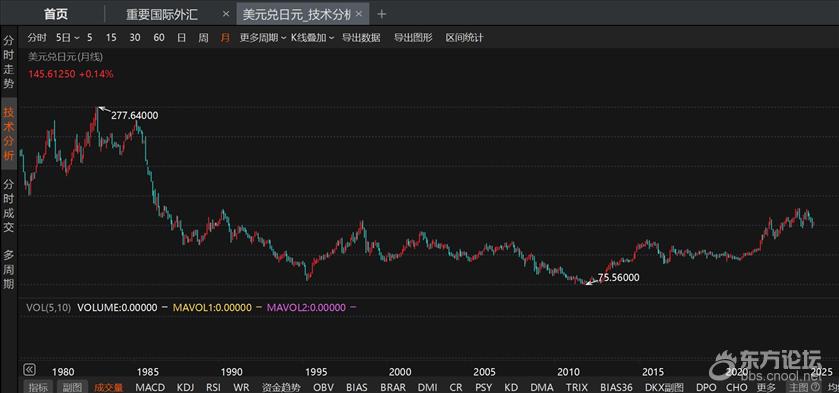839x393 pixels.
Task: Select the 副图 sub-chart button
Action: [72, 387]
